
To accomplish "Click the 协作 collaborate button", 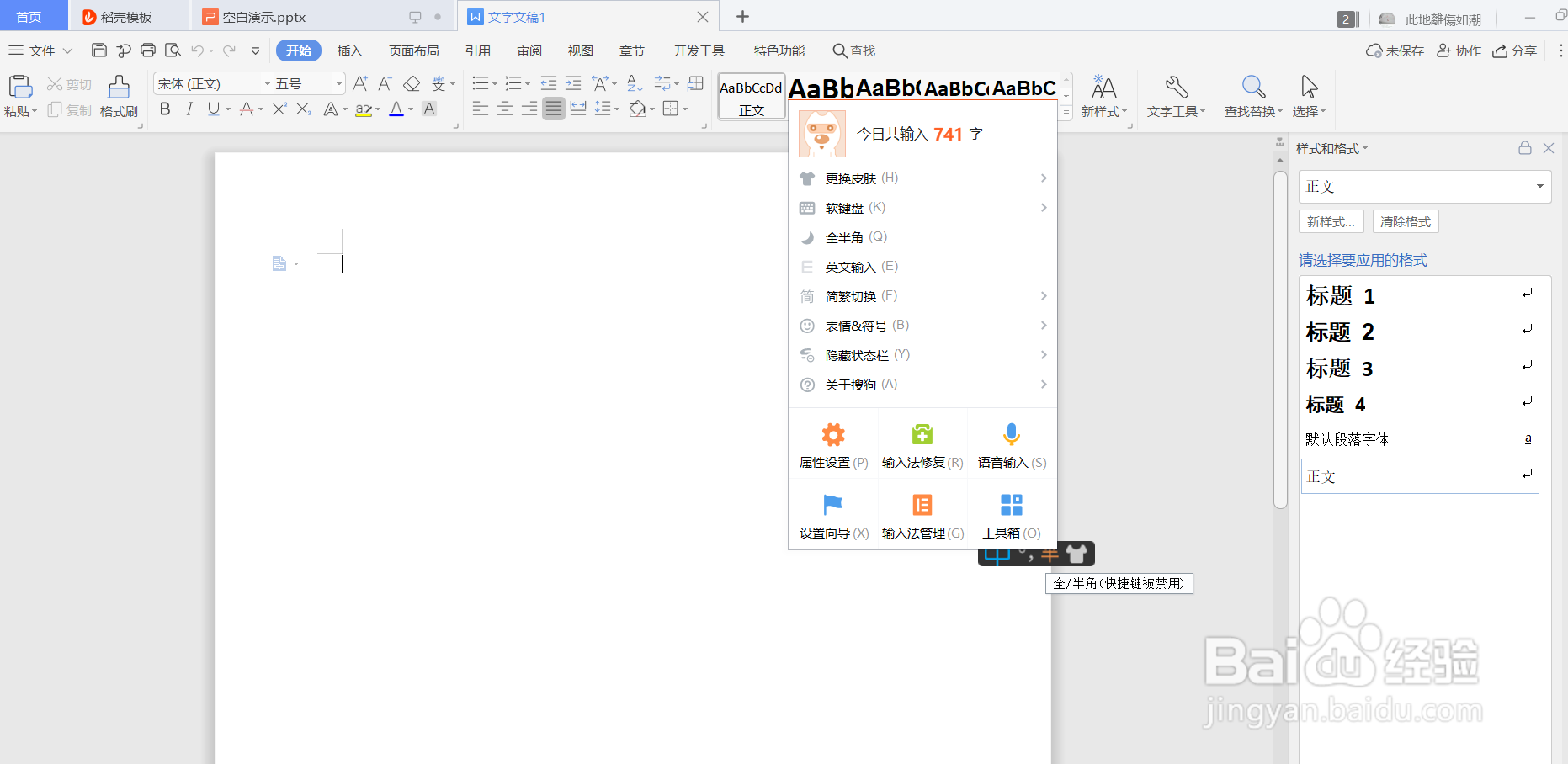I will pyautogui.click(x=1459, y=51).
